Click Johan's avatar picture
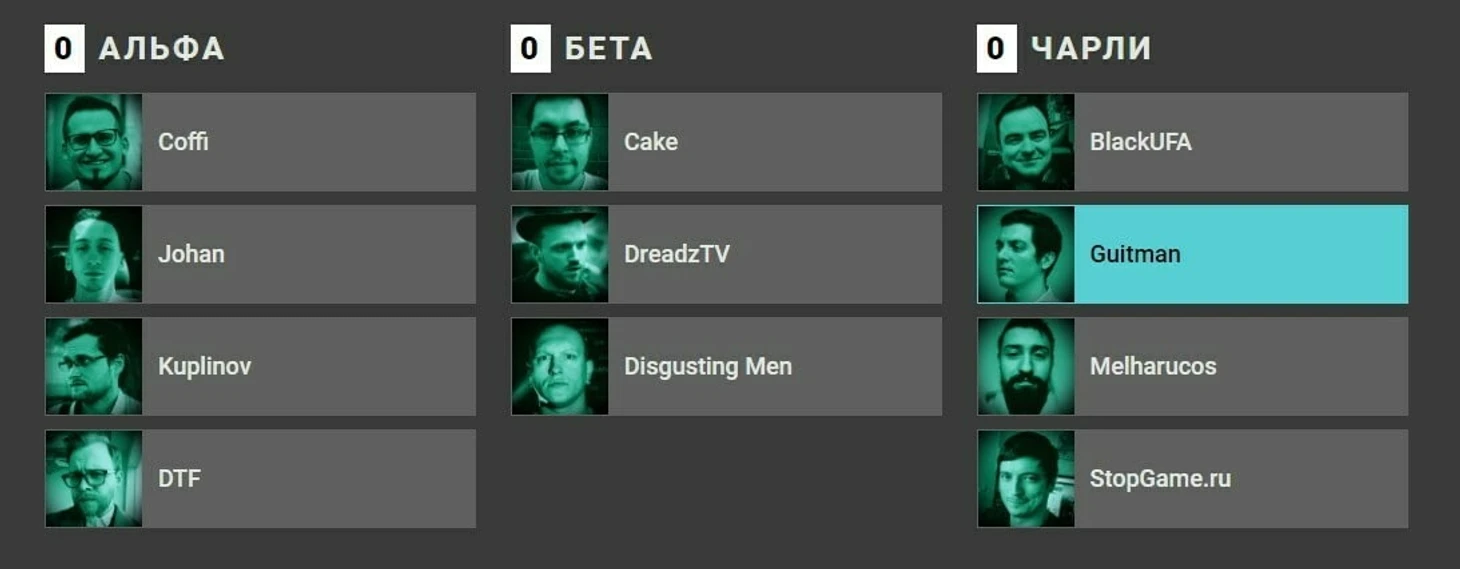Viewport: 1460px width, 569px height. point(94,254)
